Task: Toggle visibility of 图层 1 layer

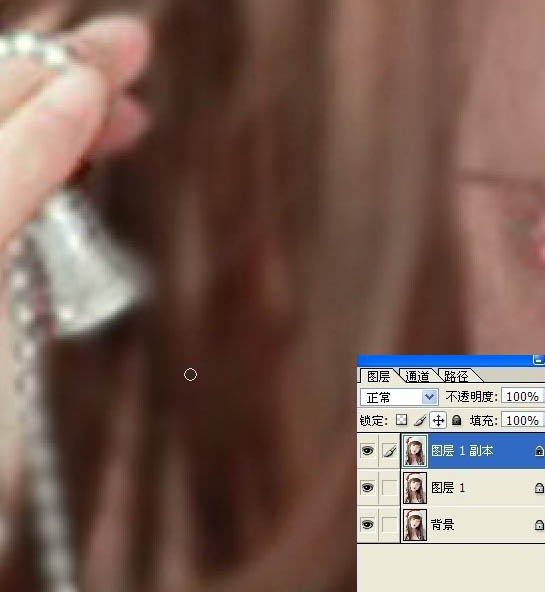Action: tap(368, 487)
